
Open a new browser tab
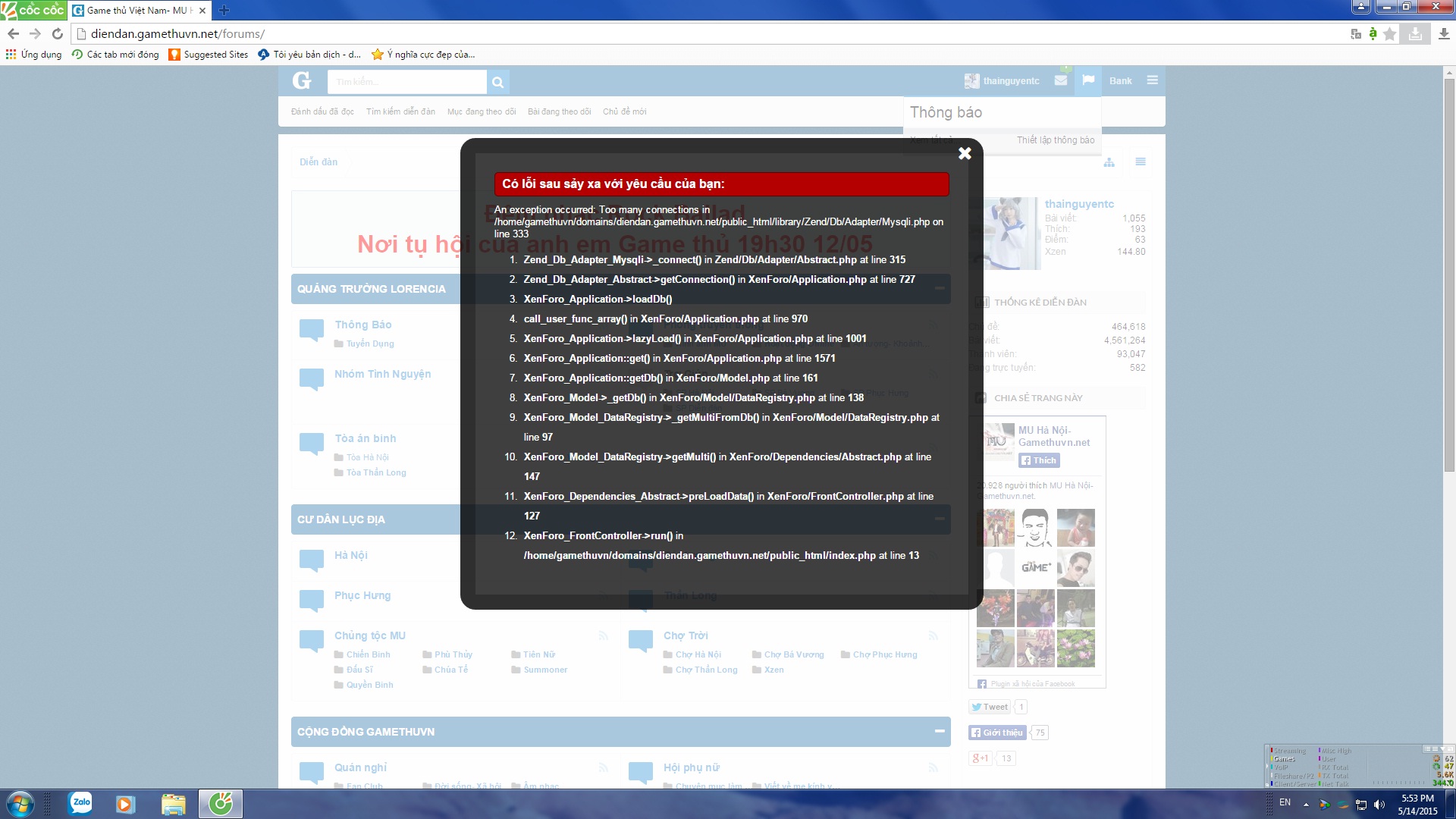click(224, 11)
